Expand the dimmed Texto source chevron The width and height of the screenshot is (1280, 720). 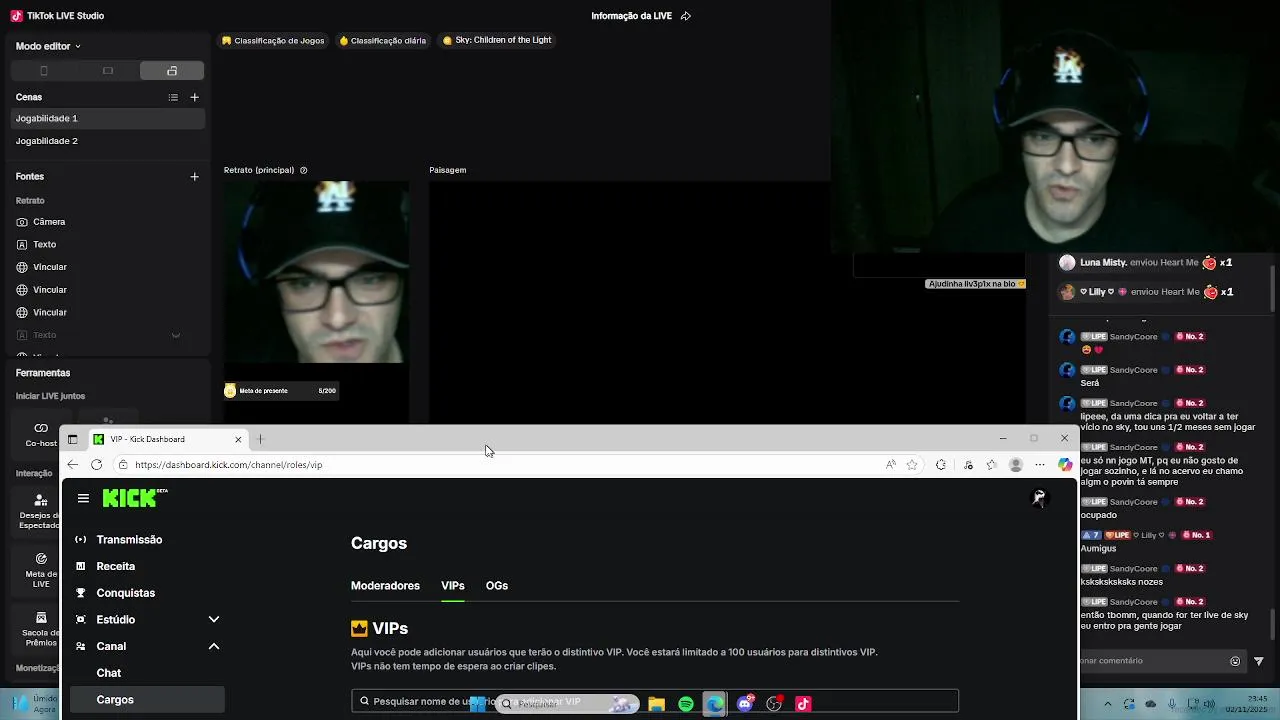pos(176,335)
